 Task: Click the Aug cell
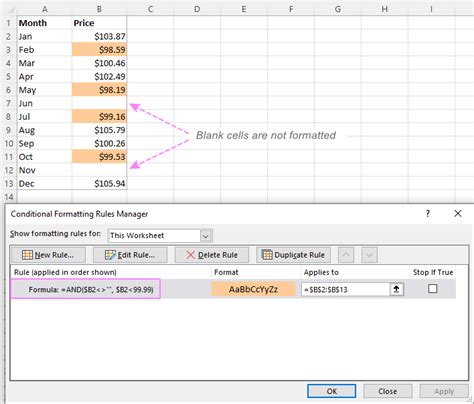coord(44,130)
